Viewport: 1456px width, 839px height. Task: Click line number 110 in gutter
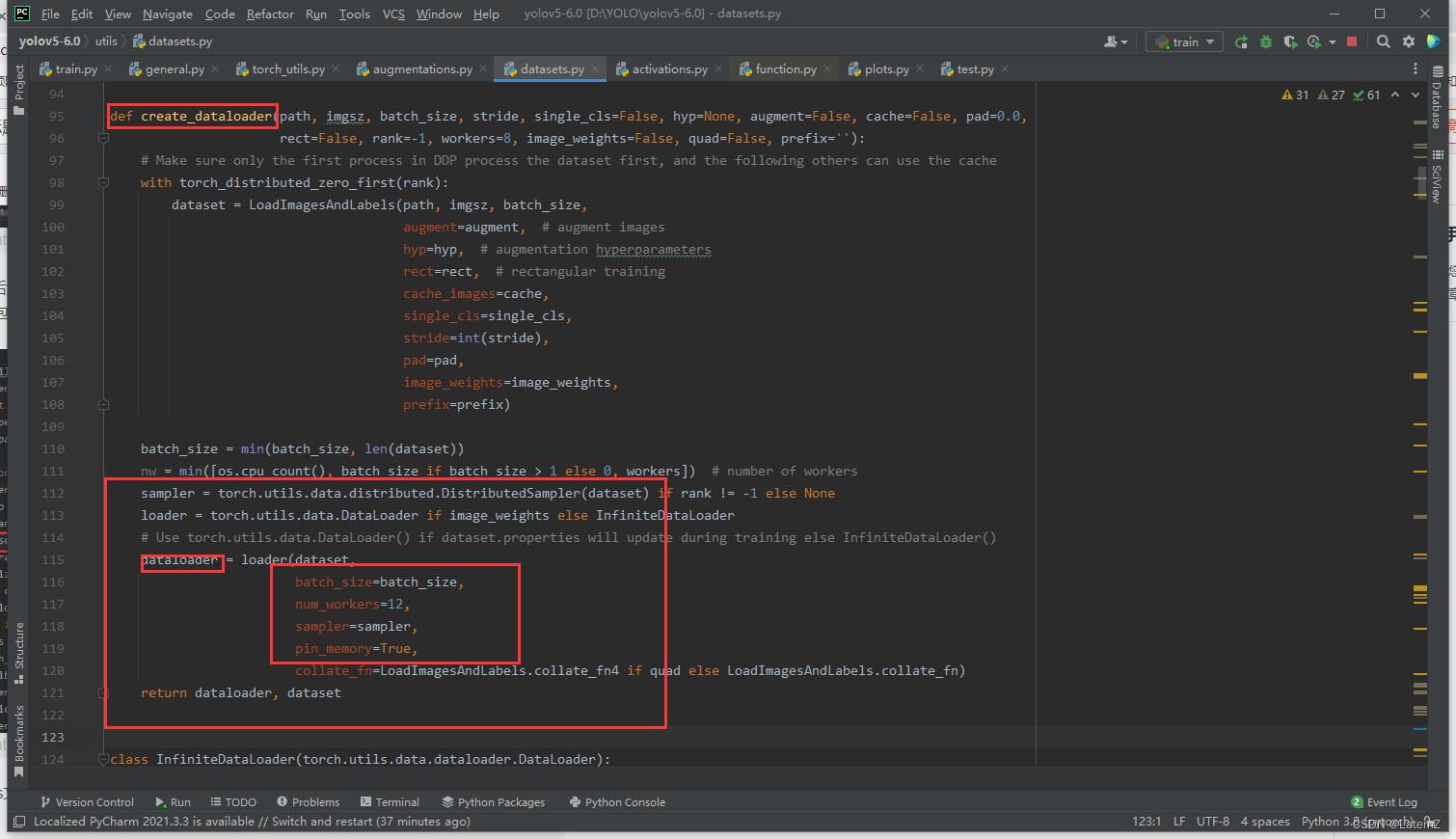click(53, 448)
